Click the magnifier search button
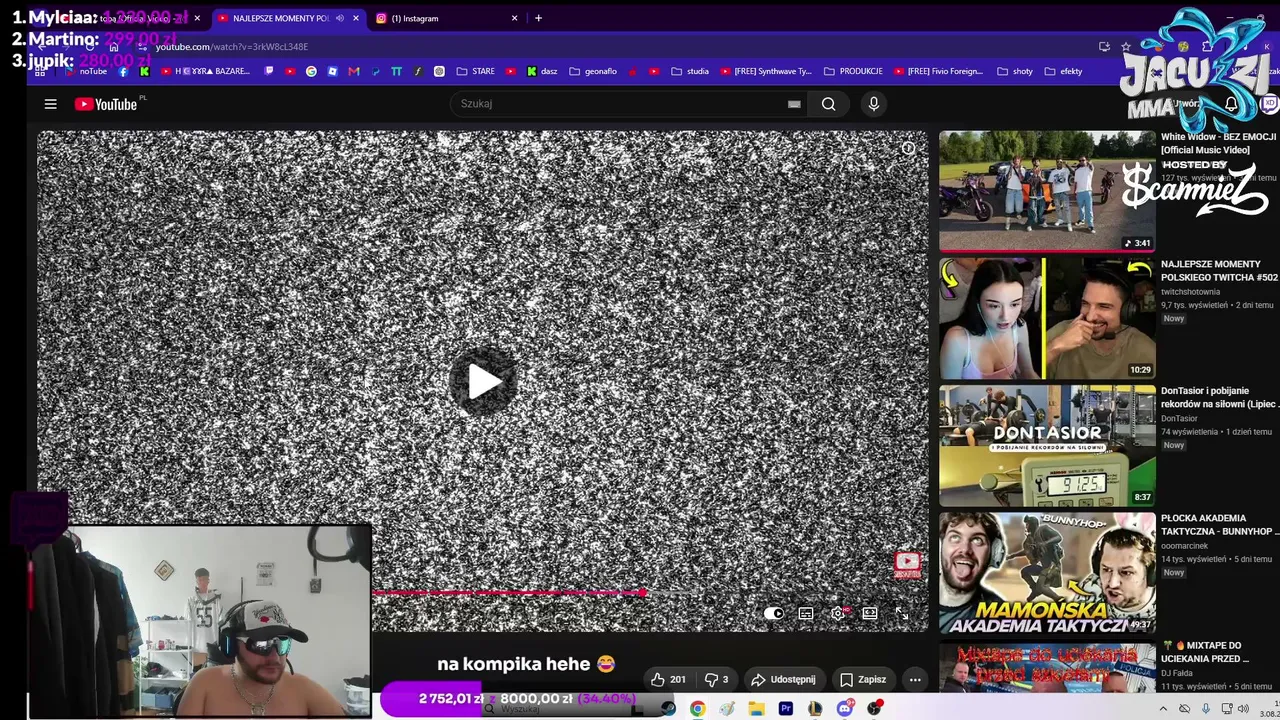 click(x=828, y=104)
